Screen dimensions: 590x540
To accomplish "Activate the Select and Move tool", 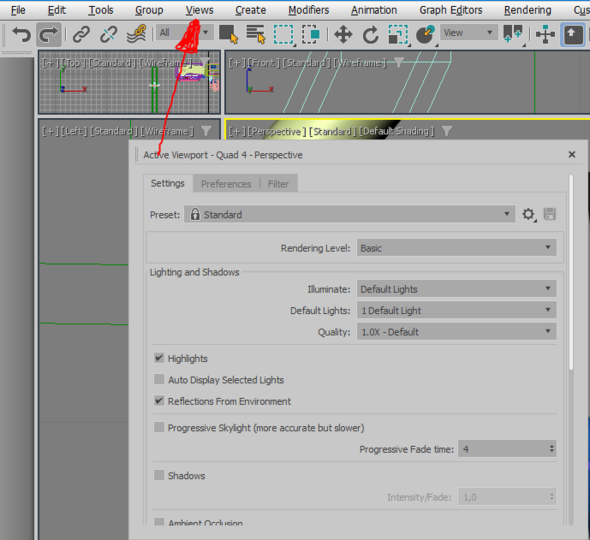I will (343, 34).
